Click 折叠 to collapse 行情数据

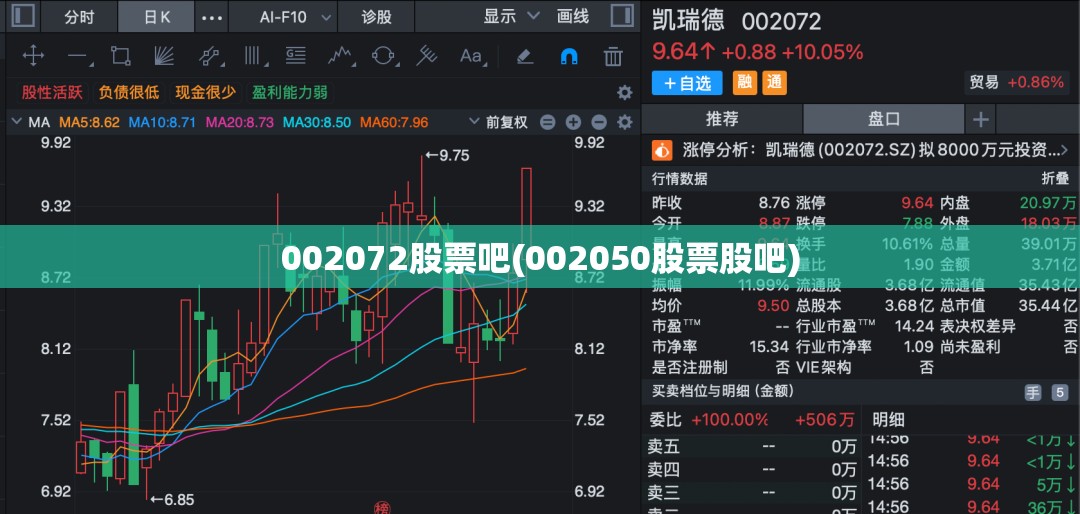click(1055, 179)
